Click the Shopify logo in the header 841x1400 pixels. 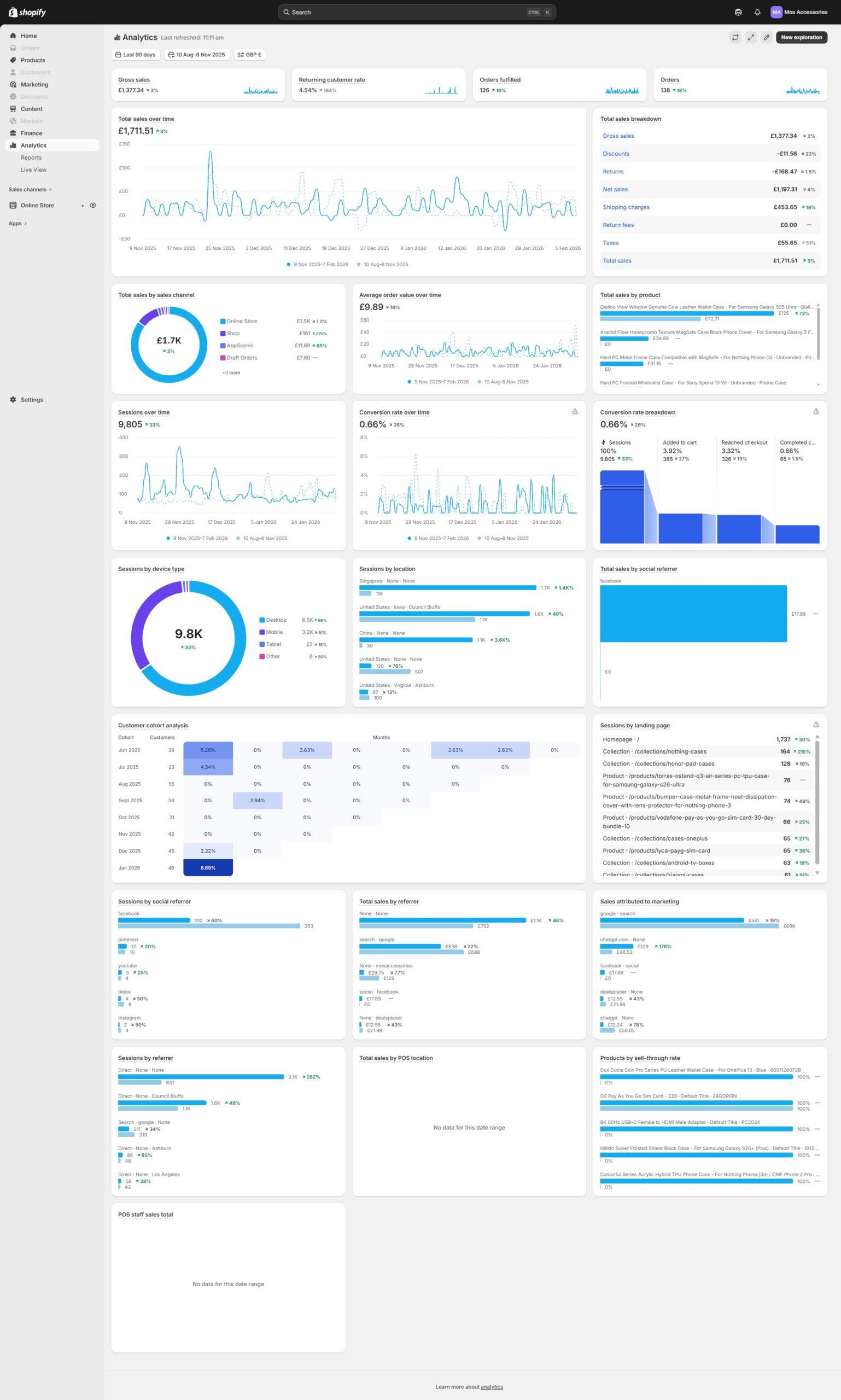click(x=27, y=12)
